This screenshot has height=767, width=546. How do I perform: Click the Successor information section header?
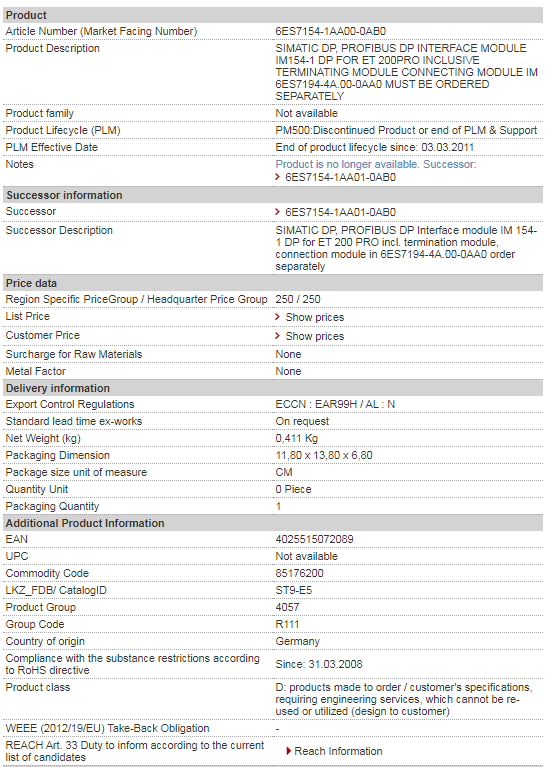click(x=273, y=195)
